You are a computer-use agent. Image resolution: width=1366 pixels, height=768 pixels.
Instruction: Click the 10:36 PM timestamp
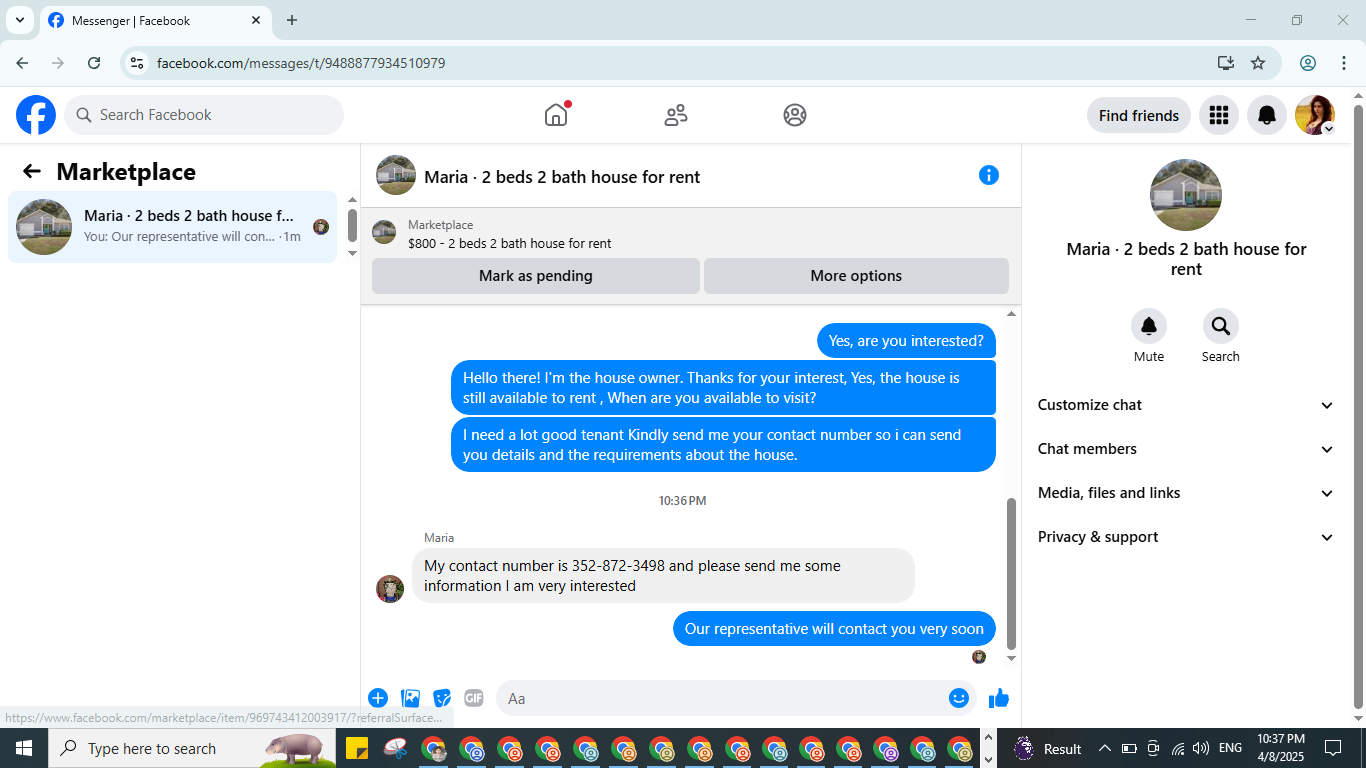(x=683, y=500)
